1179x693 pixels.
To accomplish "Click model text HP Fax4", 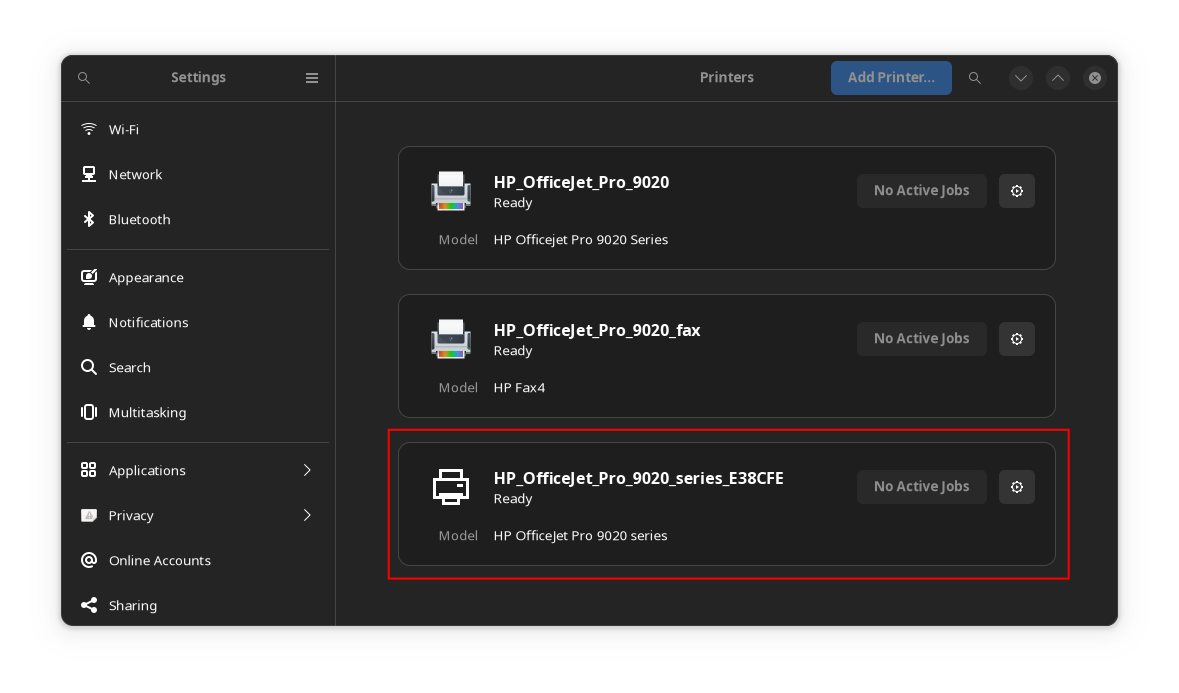I will coord(519,388).
